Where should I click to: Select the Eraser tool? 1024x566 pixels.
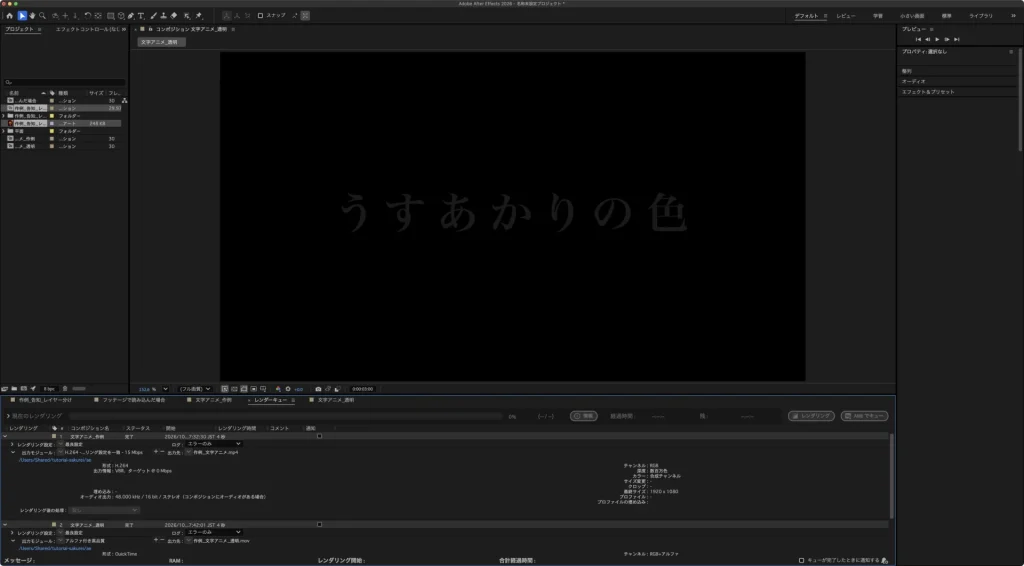point(174,16)
